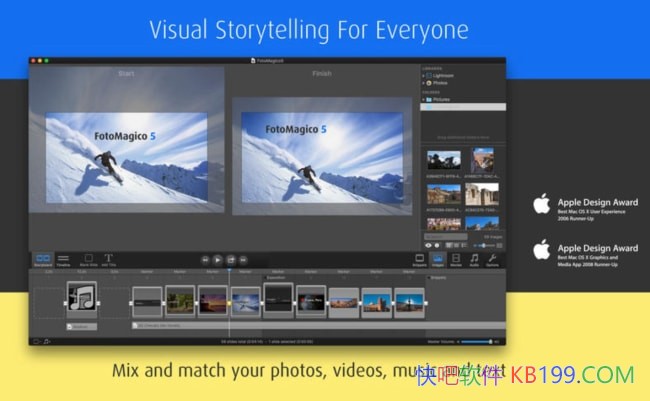Open the Snippets panel
650x401 pixels.
point(420,259)
